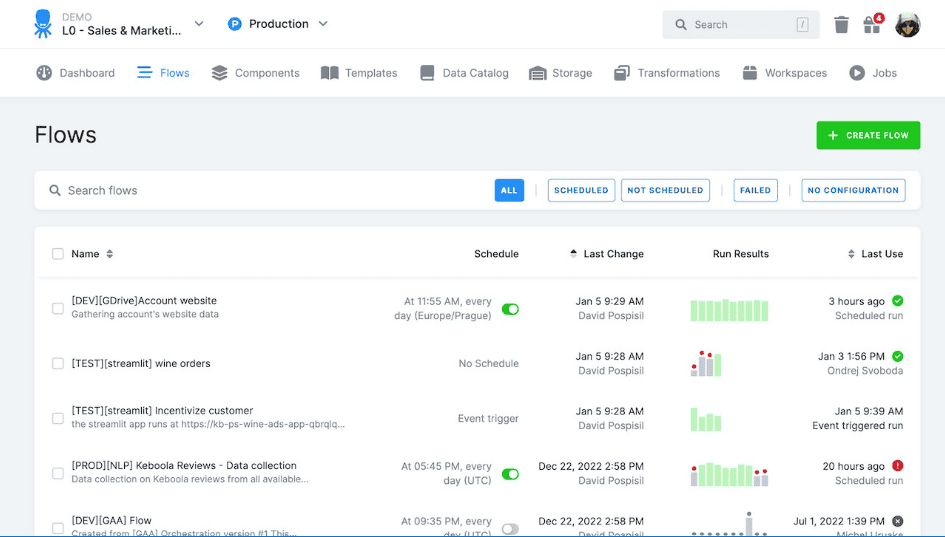Open the [TEST][streamlit] wine orders flow
Image resolution: width=945 pixels, height=537 pixels.
pyautogui.click(x=141, y=363)
